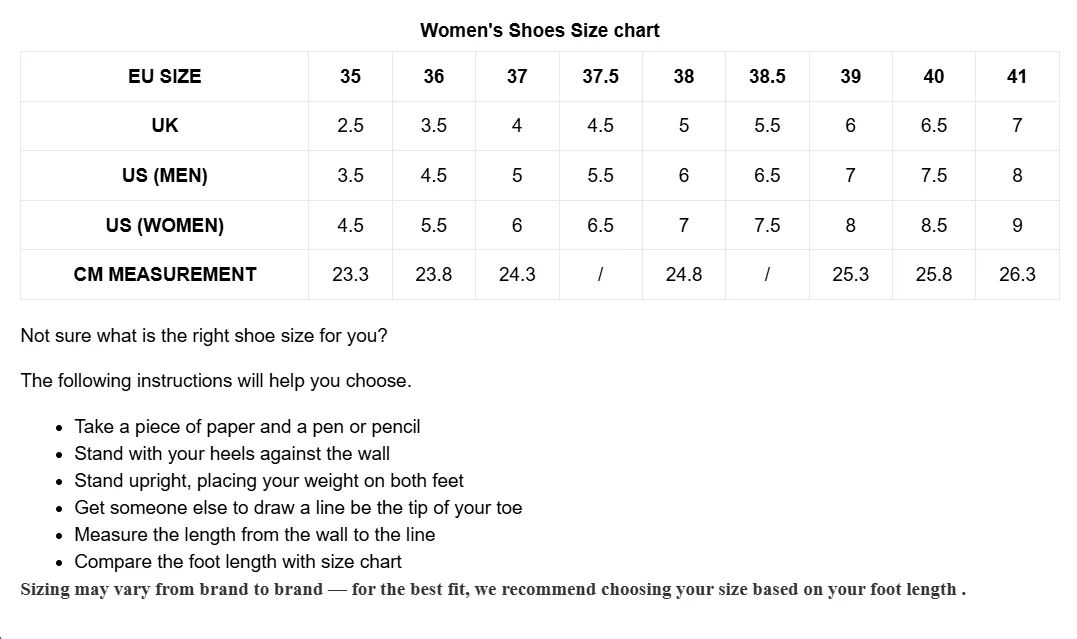Select the CM MEASUREMENT row header
The width and height of the screenshot is (1077, 639).
(164, 274)
